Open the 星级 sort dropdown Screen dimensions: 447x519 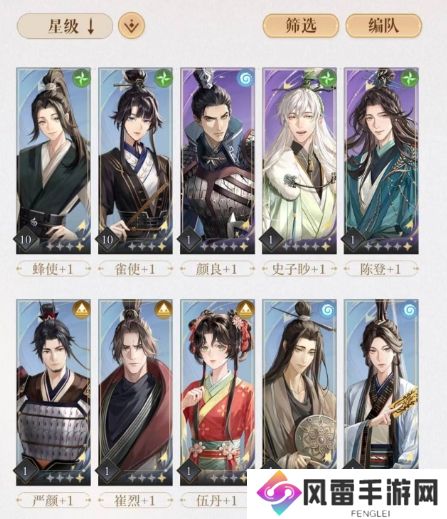tap(65, 26)
